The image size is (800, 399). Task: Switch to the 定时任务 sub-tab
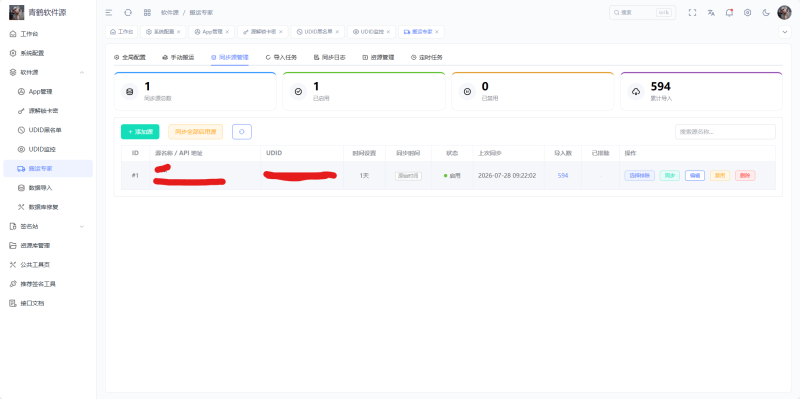click(x=427, y=58)
